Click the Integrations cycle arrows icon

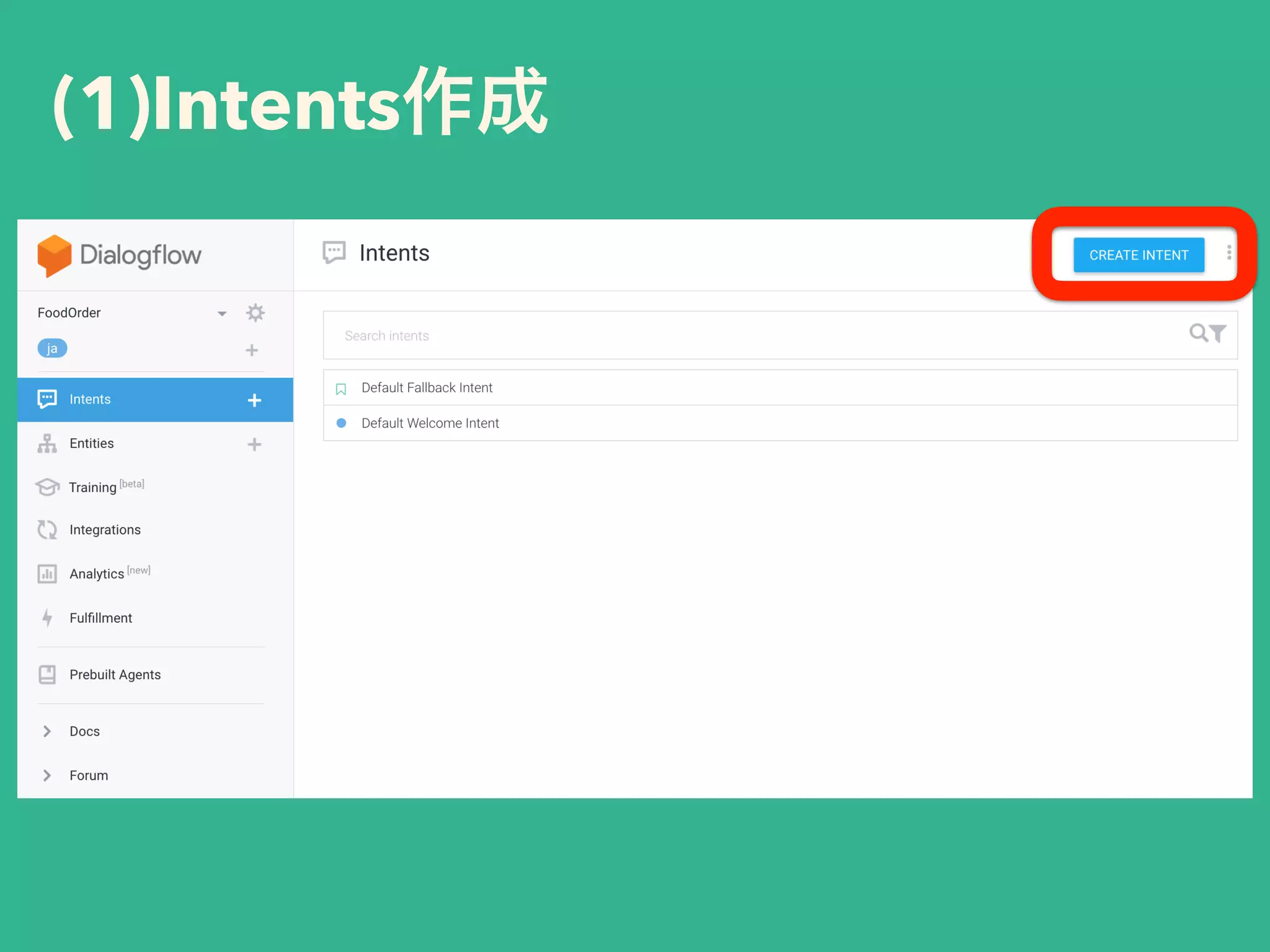click(47, 530)
